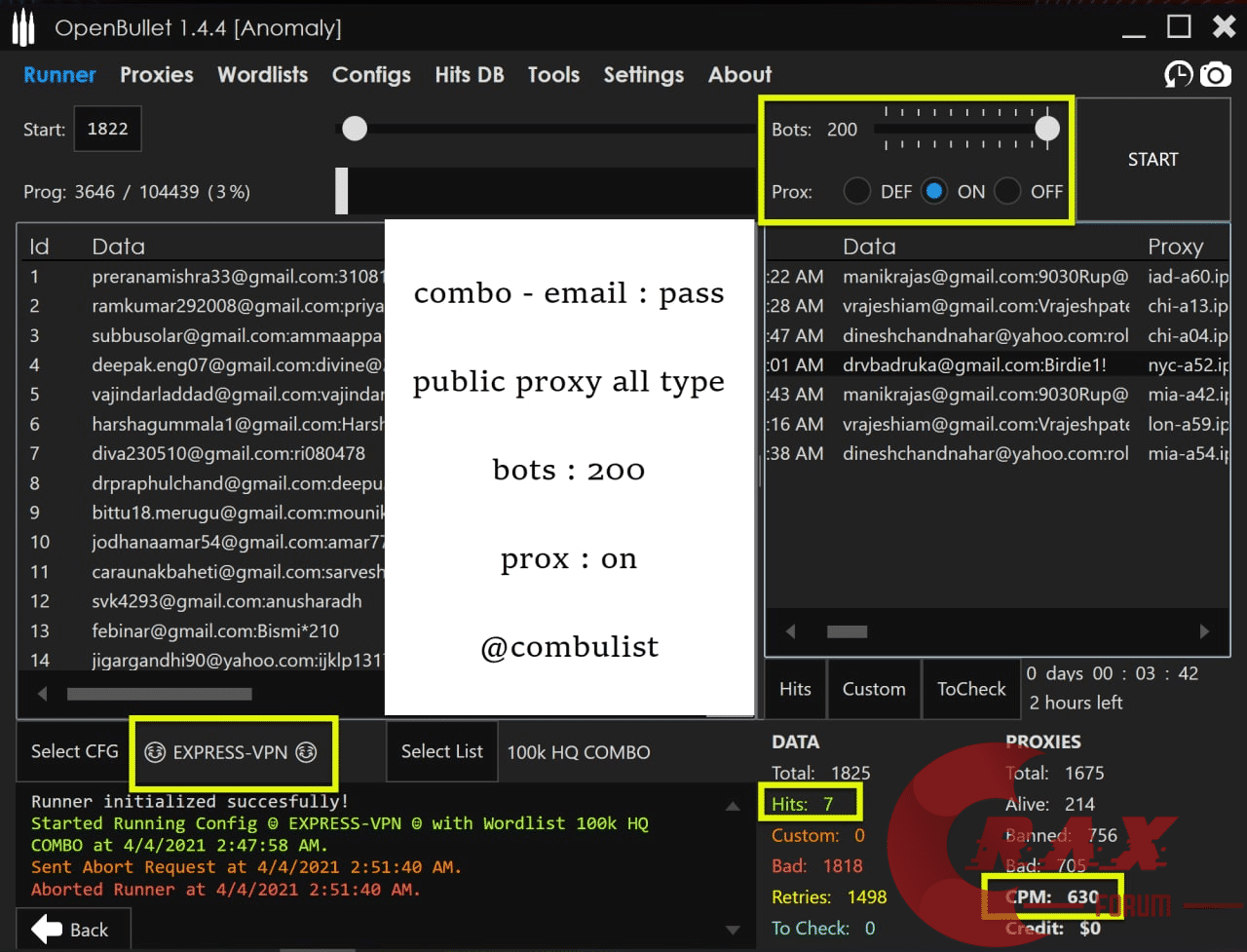The width and height of the screenshot is (1247, 952).
Task: Click the Start number input field
Action: pyautogui.click(x=108, y=129)
